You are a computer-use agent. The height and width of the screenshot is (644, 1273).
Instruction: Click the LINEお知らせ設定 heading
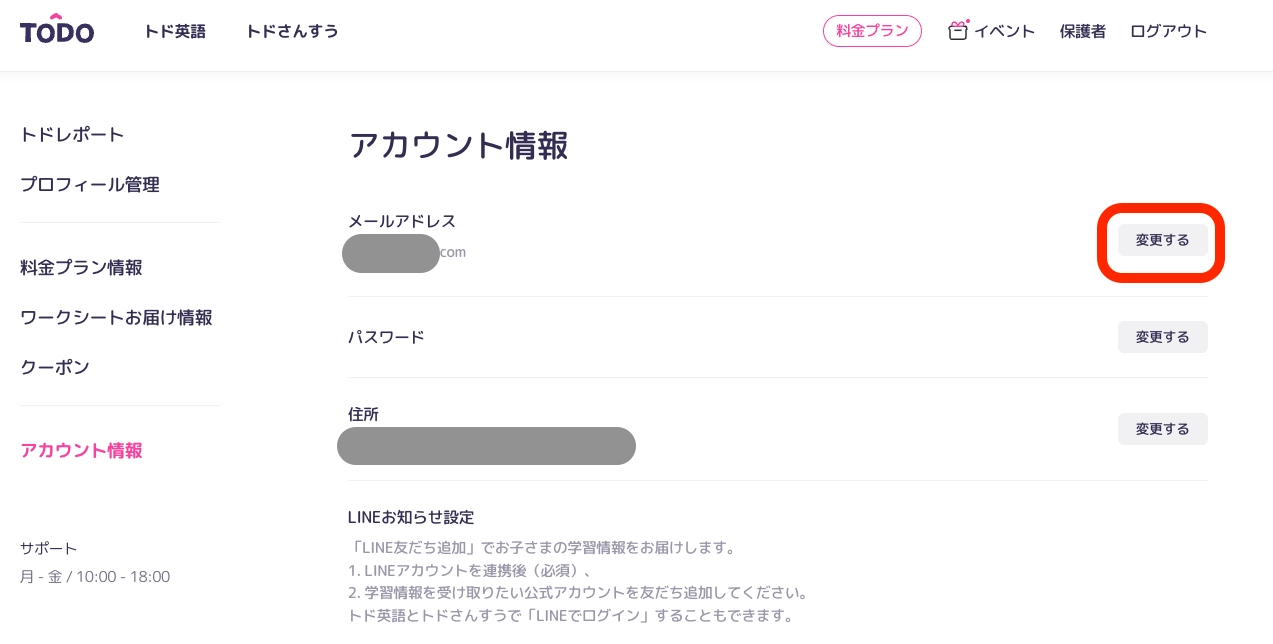(x=411, y=517)
